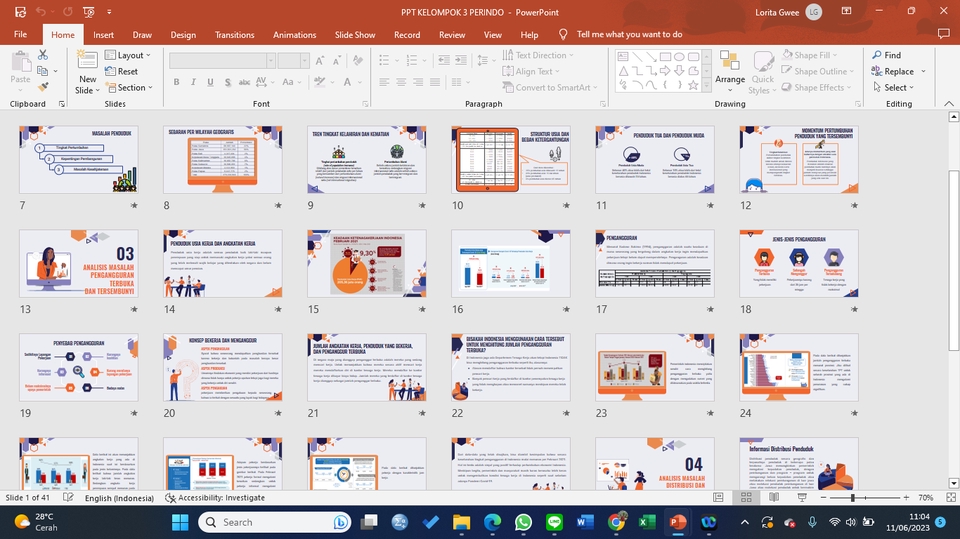
Task: Expand the Section dropdown
Action: coord(129,88)
